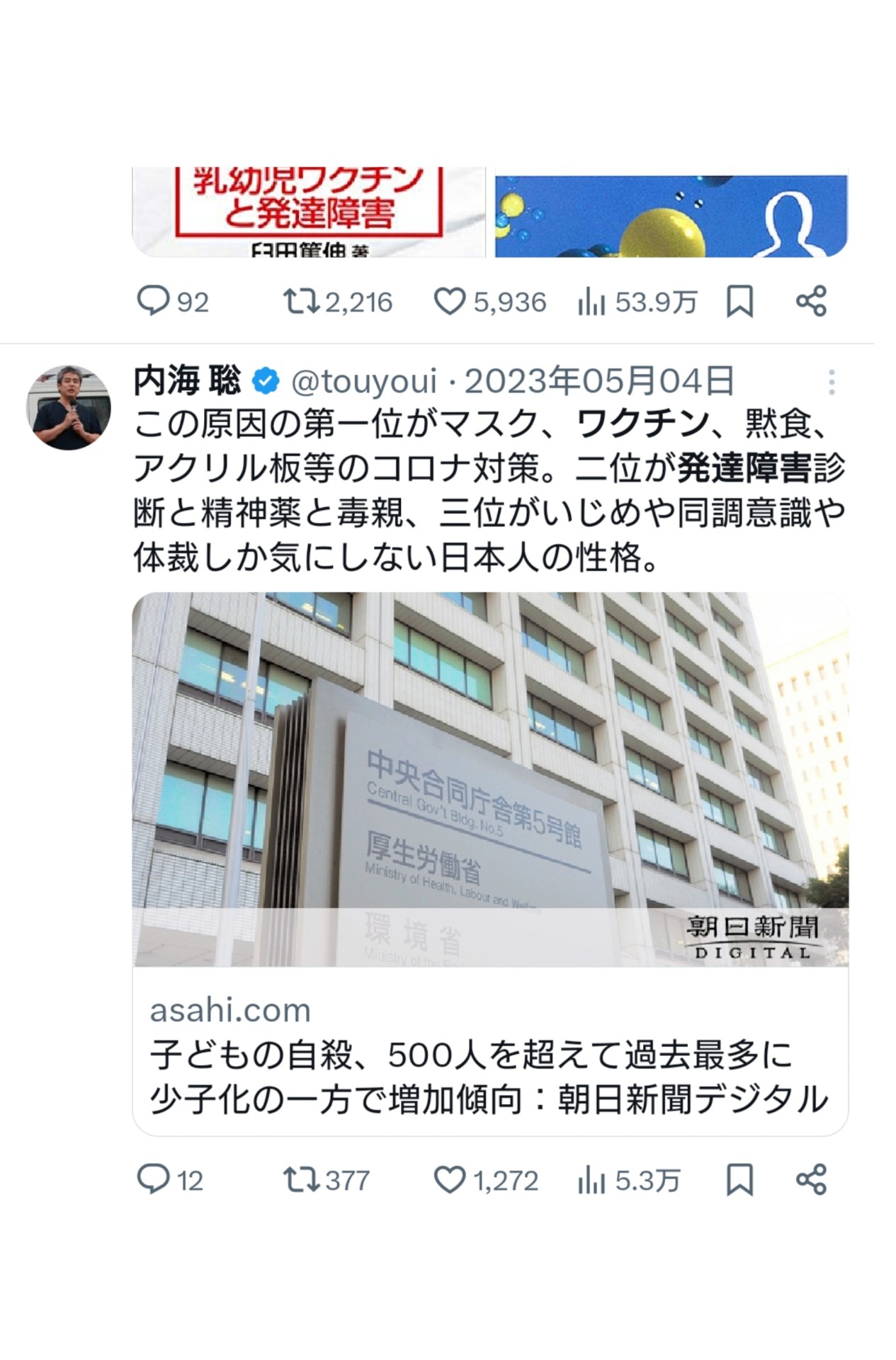Viewport: 896px width, 1360px height.
Task: Bookmark the top tweet
Action: coord(739,302)
